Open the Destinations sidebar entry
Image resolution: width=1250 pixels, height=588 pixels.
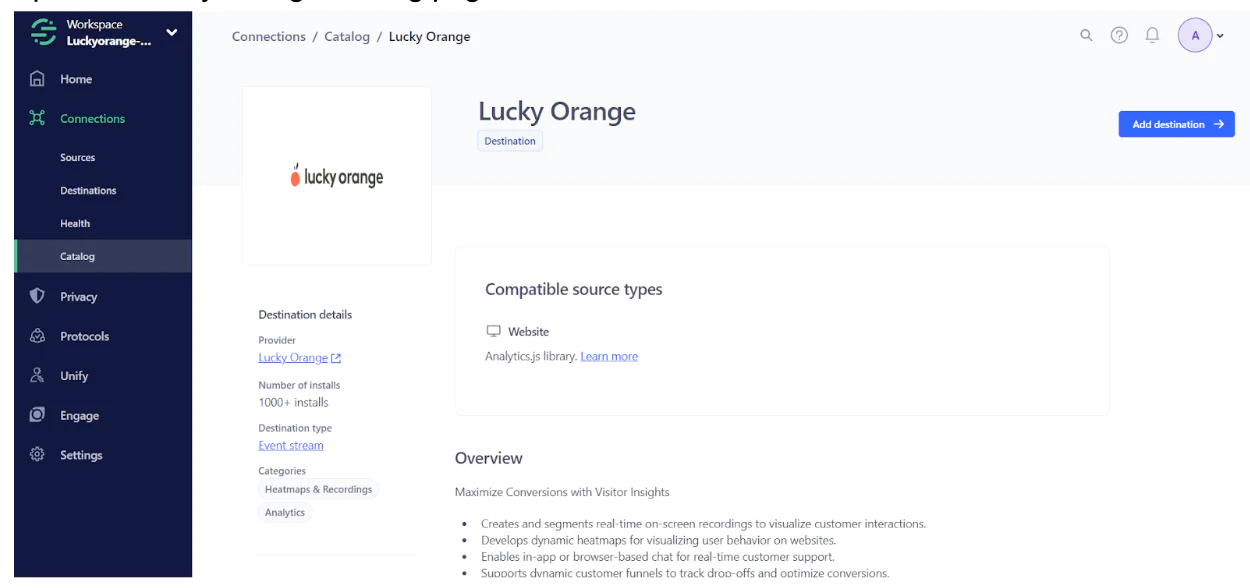click(87, 190)
